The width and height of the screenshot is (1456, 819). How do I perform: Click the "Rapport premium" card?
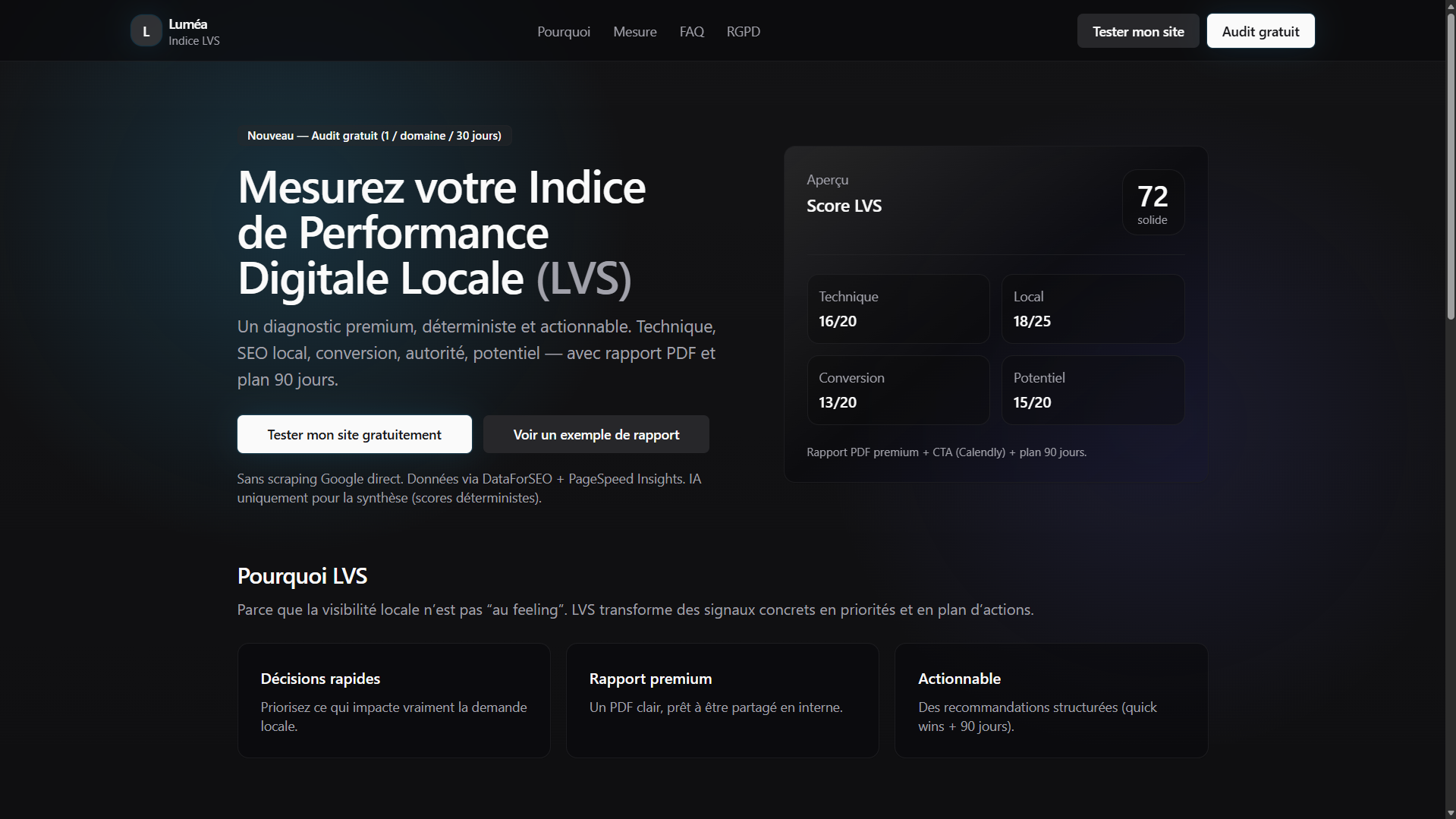coord(722,700)
